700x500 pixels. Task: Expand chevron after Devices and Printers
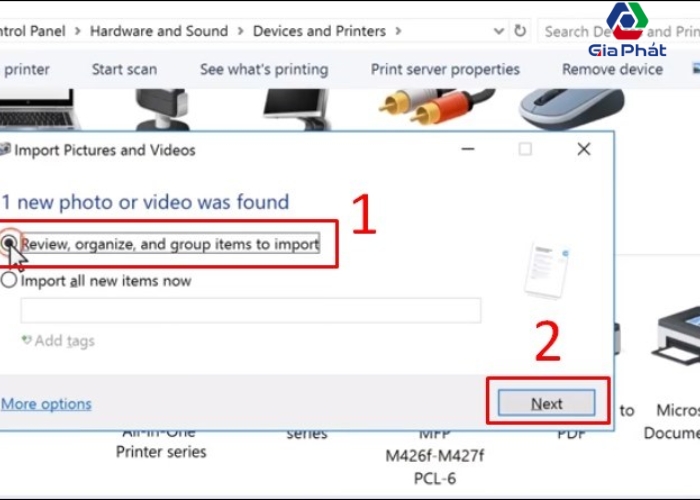click(x=398, y=31)
